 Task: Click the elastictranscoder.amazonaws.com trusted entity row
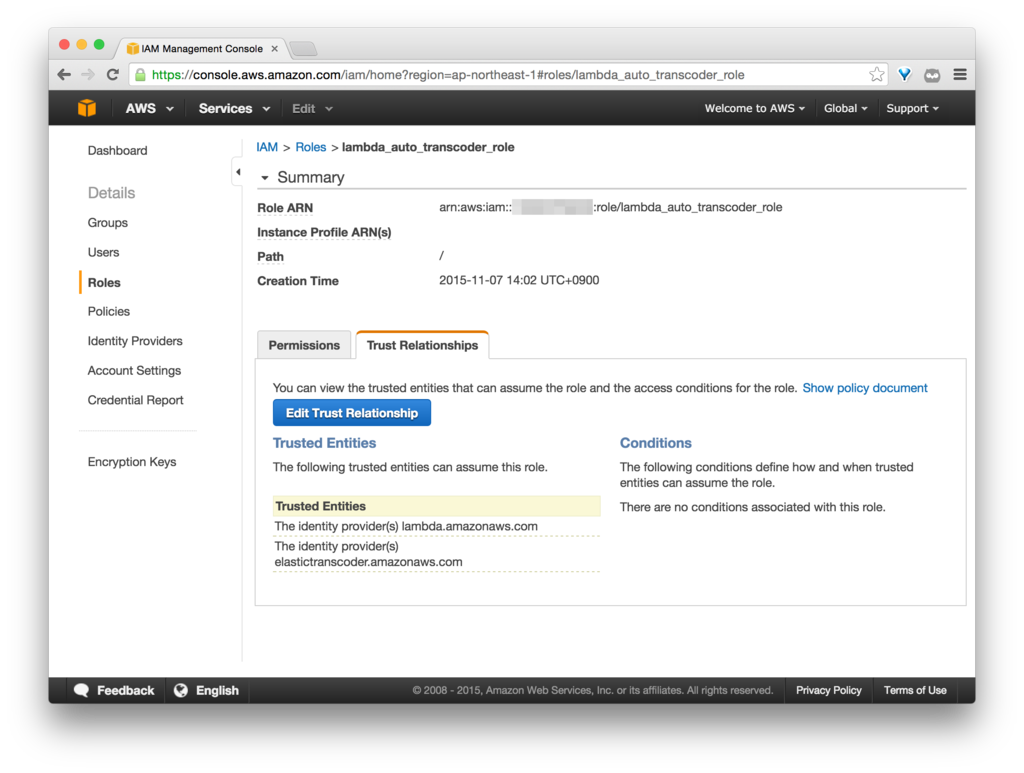tap(436, 554)
